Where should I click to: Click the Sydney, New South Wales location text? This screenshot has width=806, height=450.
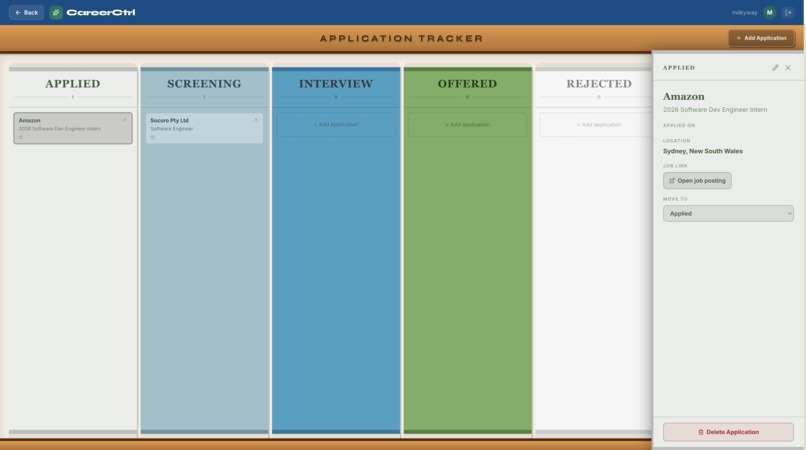703,151
